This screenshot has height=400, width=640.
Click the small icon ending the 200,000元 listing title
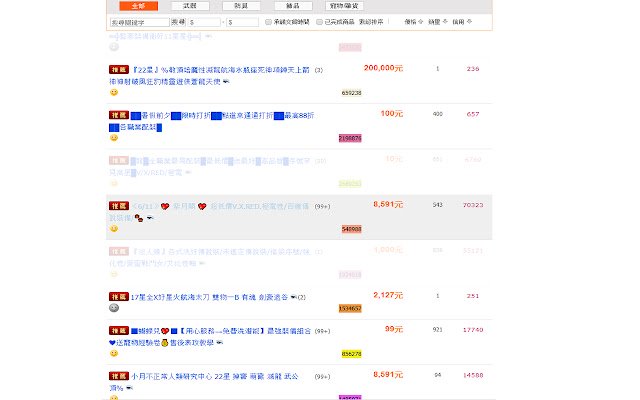[226, 82]
